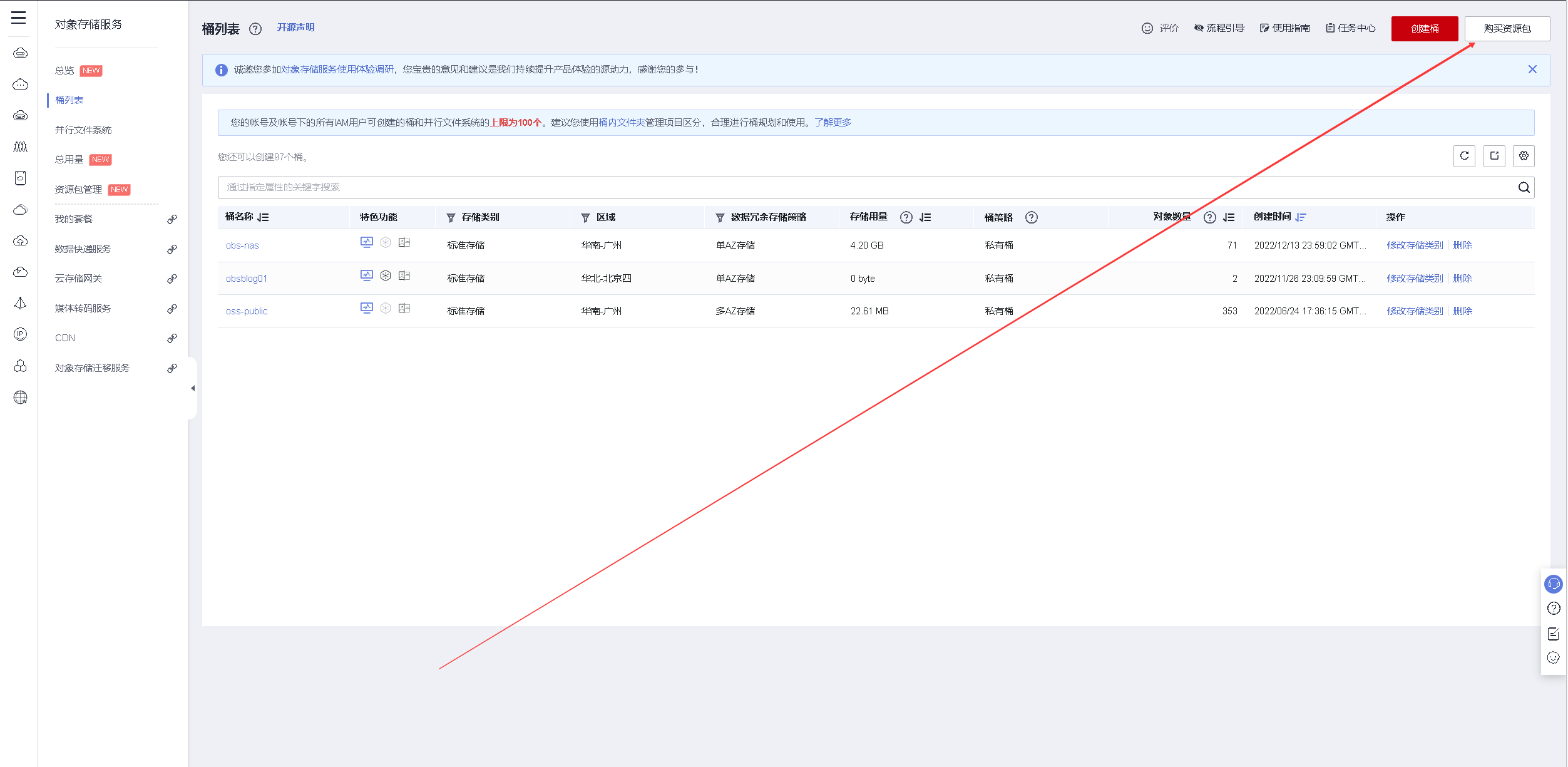Screen dimensions: 1568x767
Task: Collapse the left sidebar with arrow handle
Action: click(x=193, y=388)
